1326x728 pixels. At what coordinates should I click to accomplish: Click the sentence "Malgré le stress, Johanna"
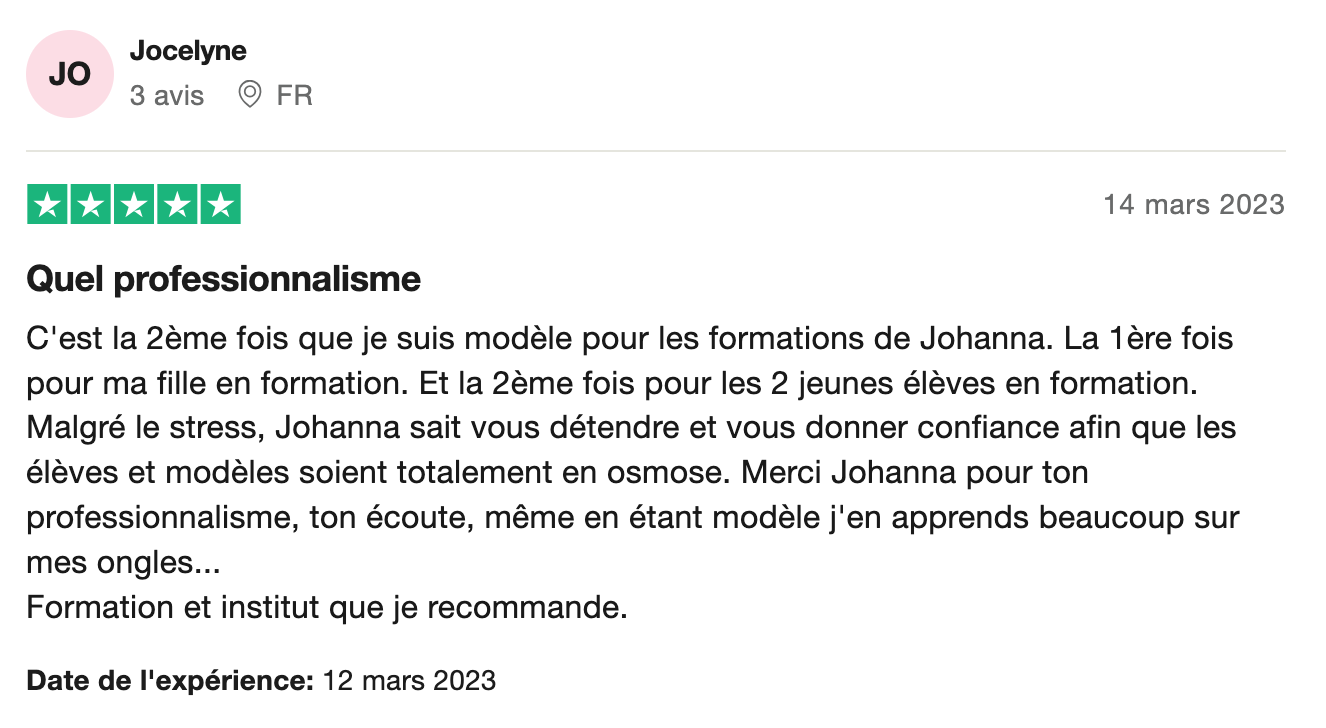(632, 451)
